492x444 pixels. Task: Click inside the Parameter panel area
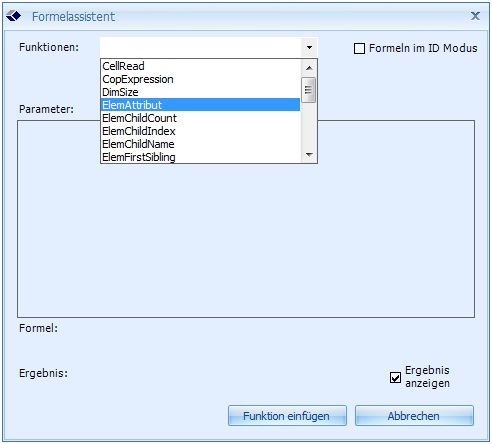coord(246,240)
